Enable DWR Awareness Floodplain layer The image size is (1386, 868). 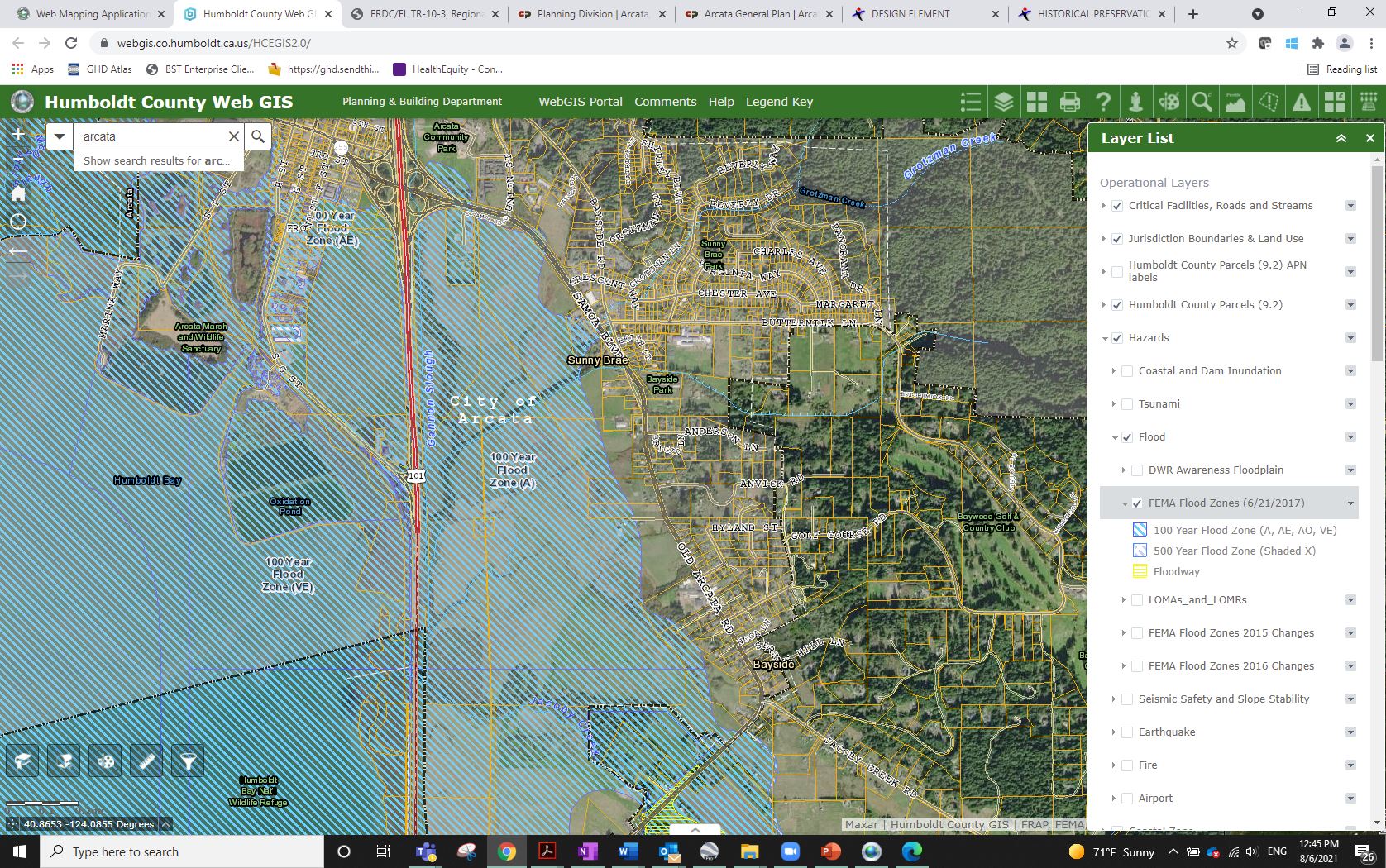1137,470
